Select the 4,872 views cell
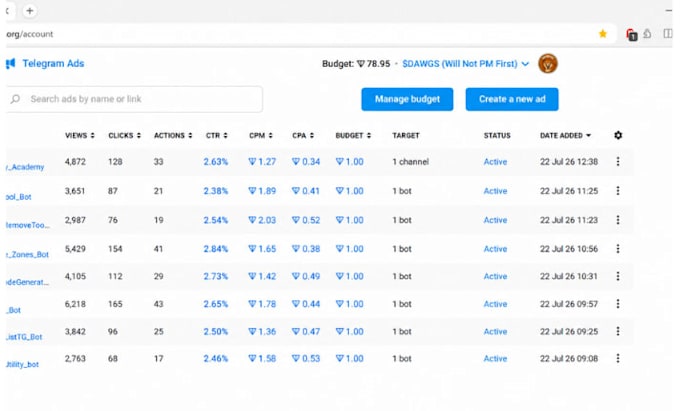Image resolution: width=680 pixels, height=411 pixels. coord(75,162)
